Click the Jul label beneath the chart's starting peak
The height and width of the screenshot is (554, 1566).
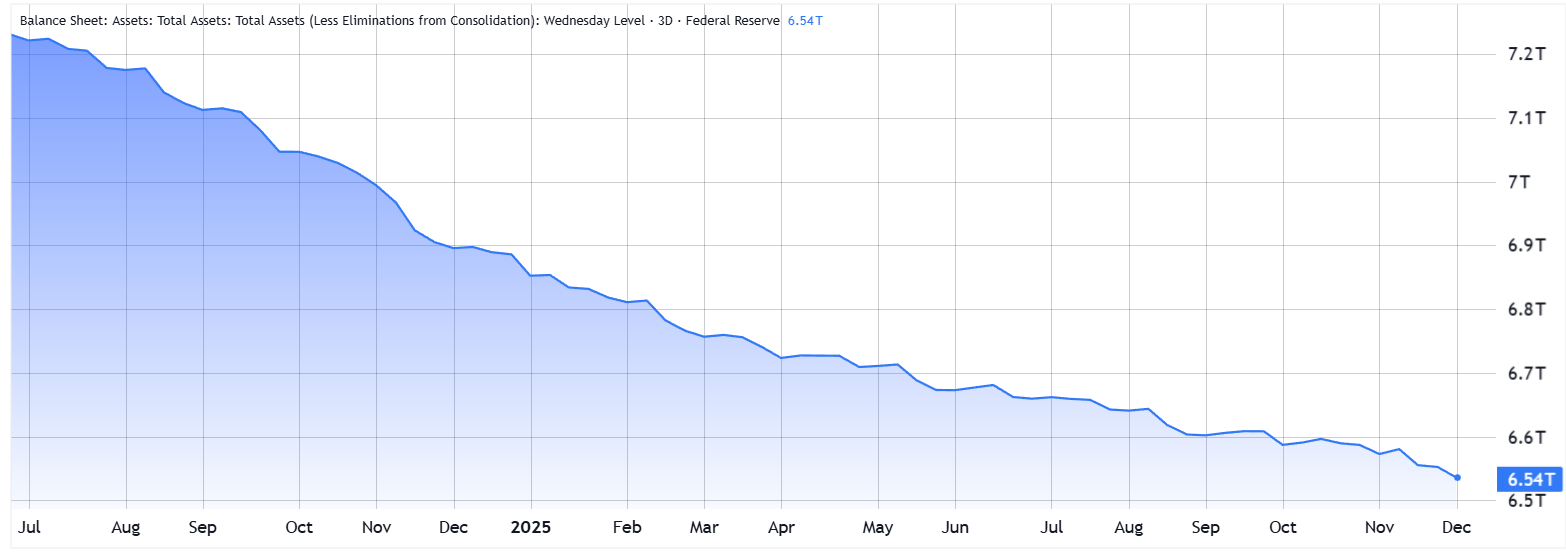[29, 526]
